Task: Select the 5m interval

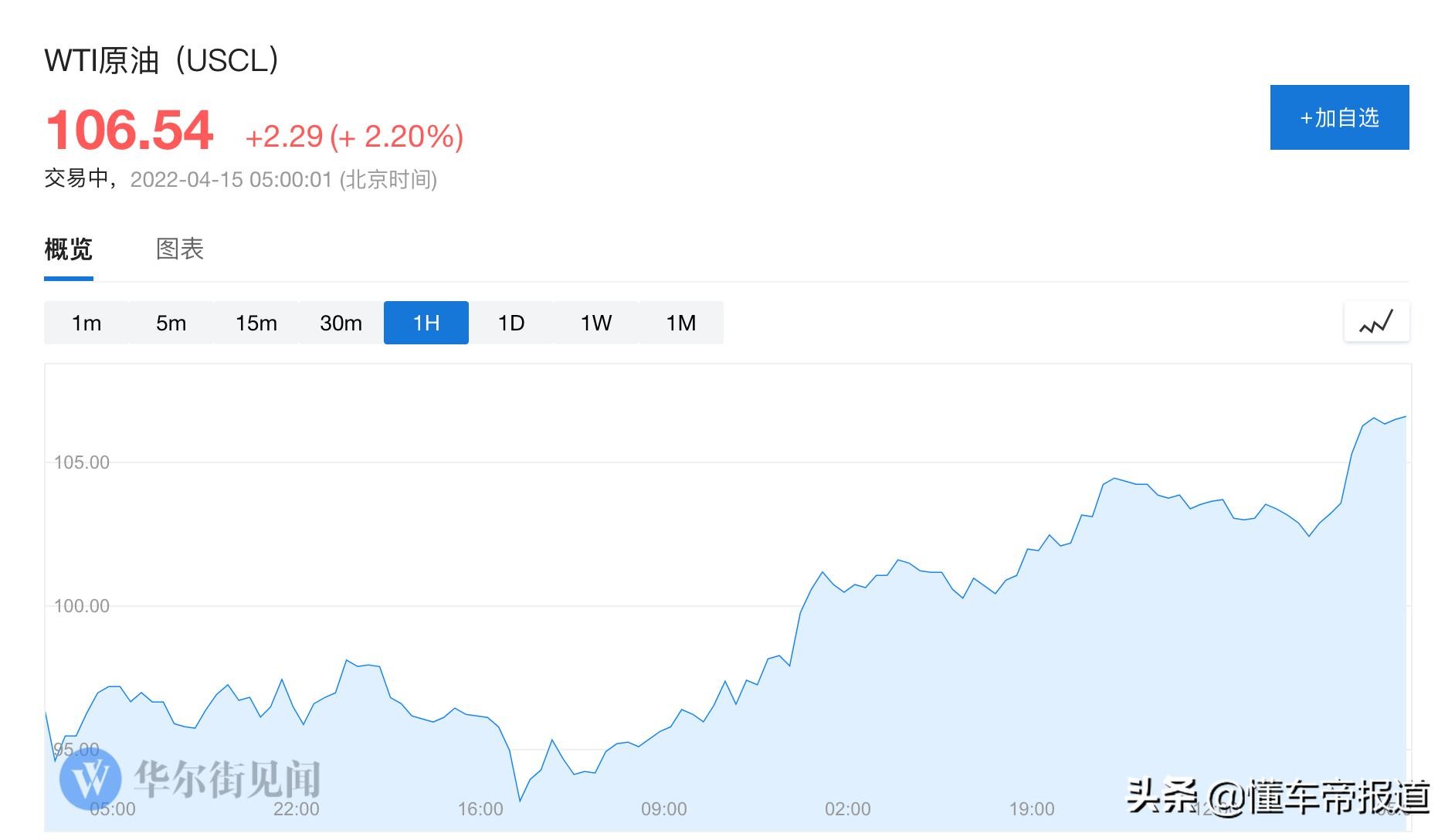Action: [171, 323]
